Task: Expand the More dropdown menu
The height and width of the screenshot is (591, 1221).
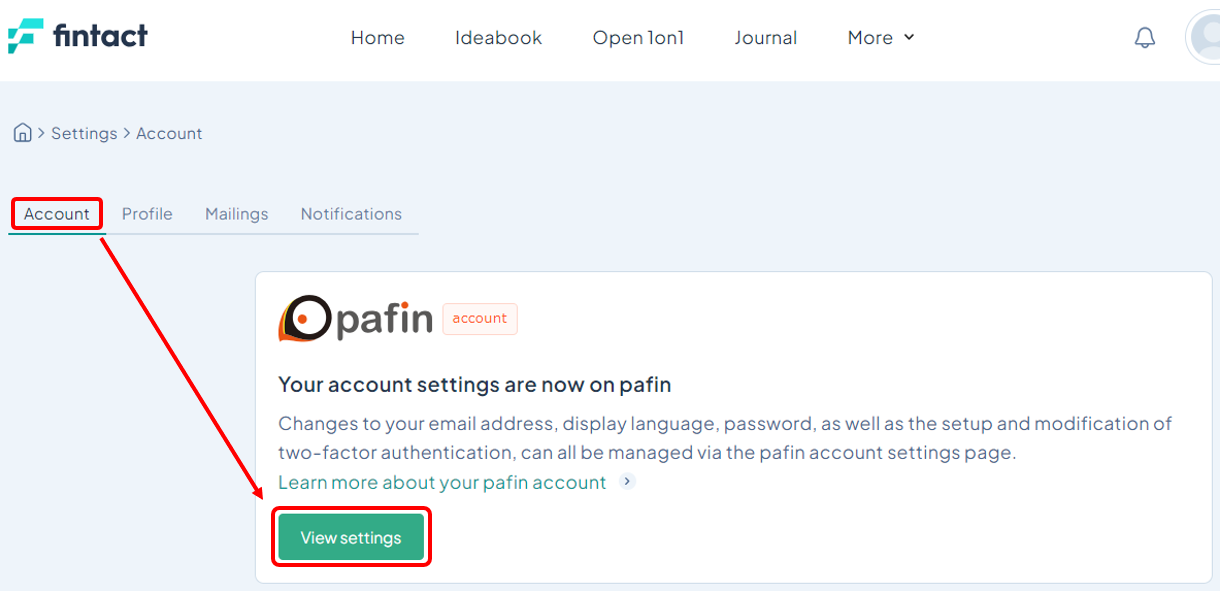Action: click(x=881, y=38)
